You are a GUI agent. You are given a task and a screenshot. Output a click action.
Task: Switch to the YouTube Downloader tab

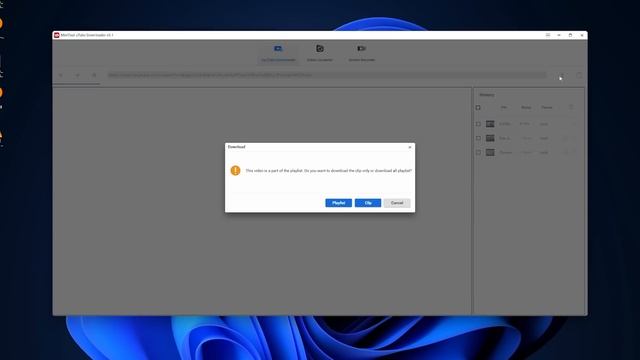coord(278,53)
